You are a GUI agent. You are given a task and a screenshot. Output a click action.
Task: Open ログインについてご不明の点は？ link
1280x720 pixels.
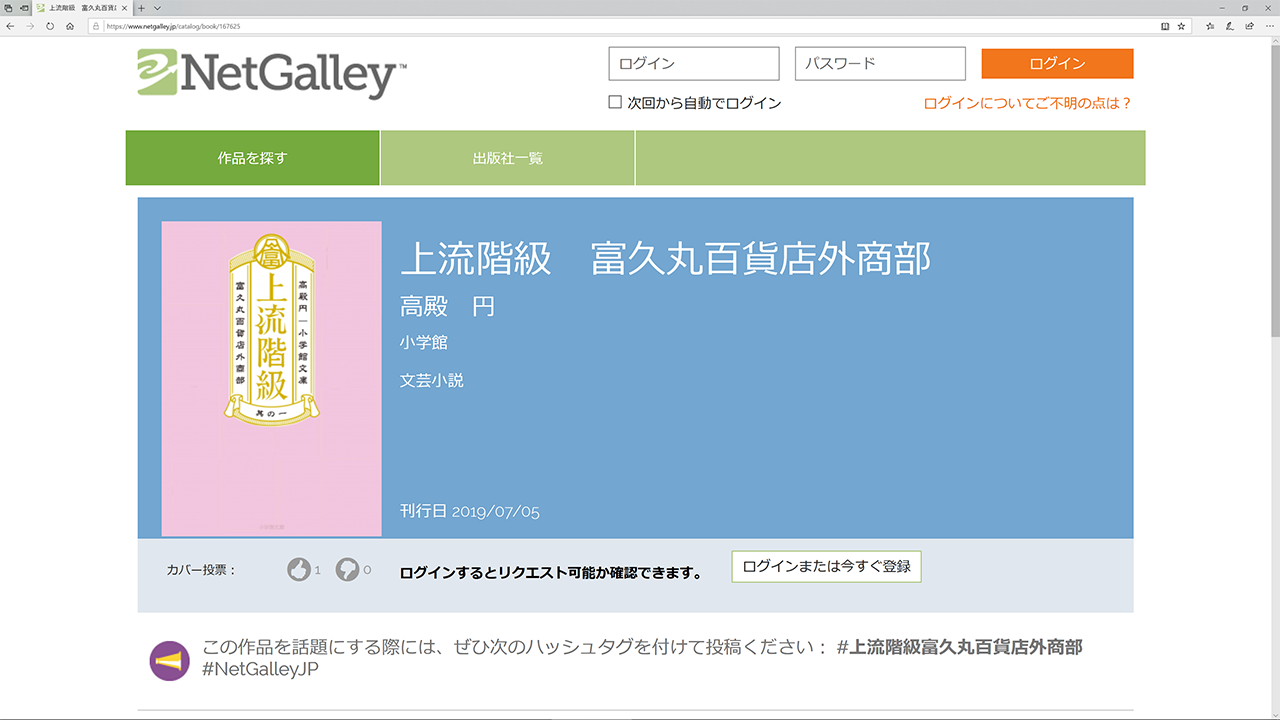click(x=1028, y=103)
